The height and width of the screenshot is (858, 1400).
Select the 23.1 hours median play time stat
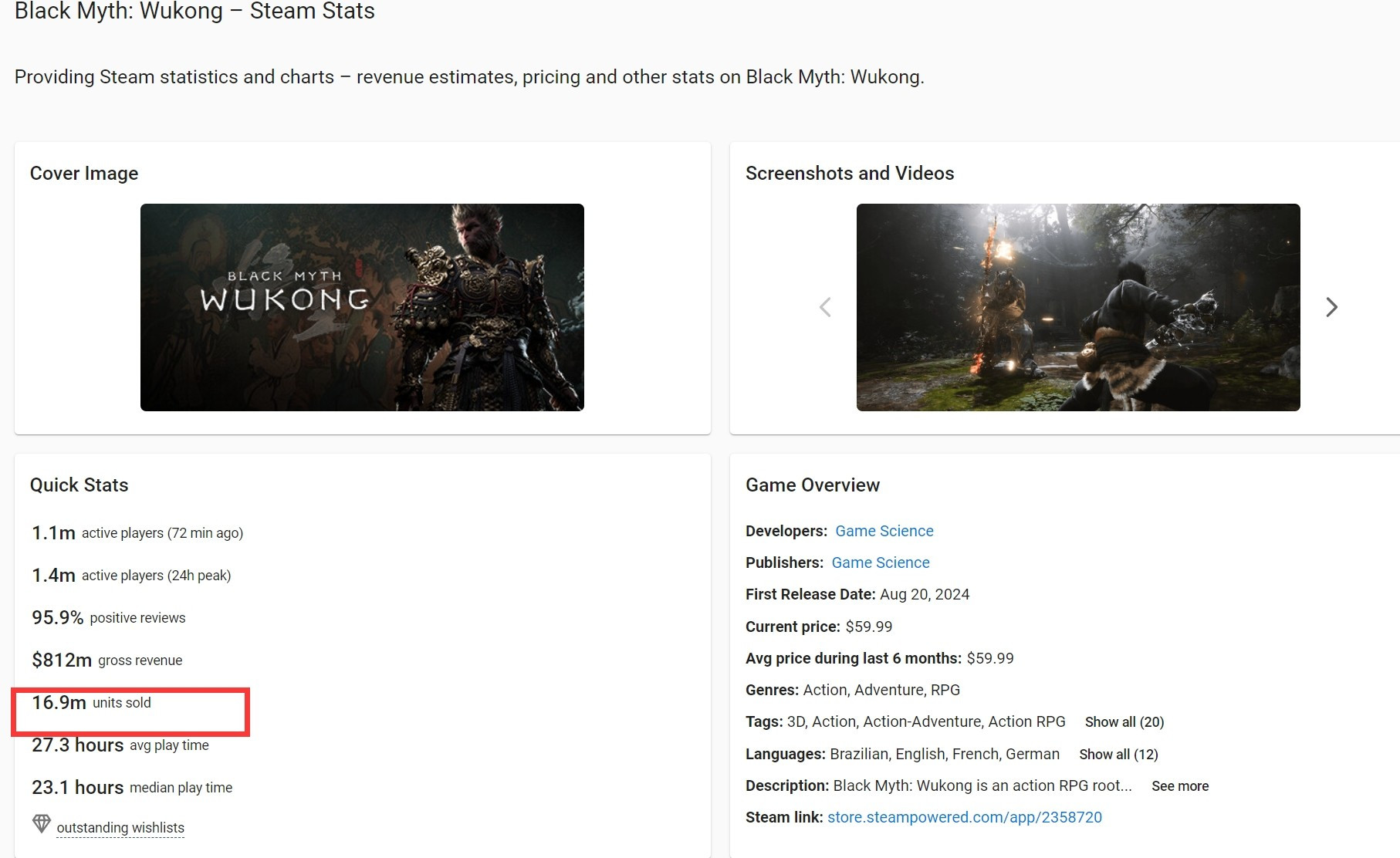point(132,788)
